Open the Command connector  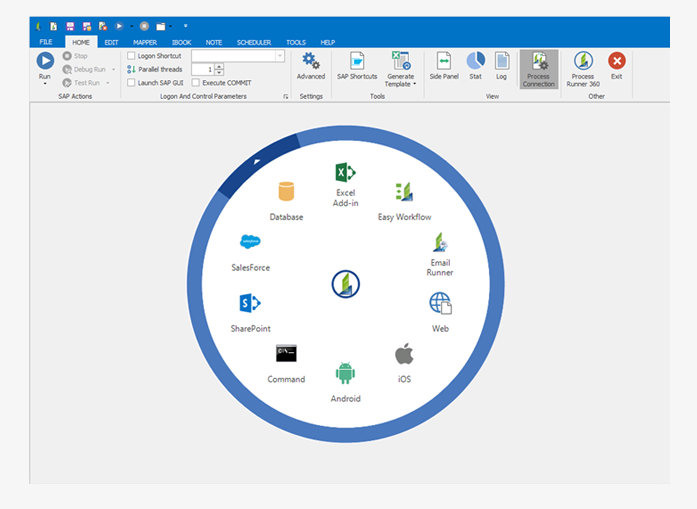[x=286, y=363]
